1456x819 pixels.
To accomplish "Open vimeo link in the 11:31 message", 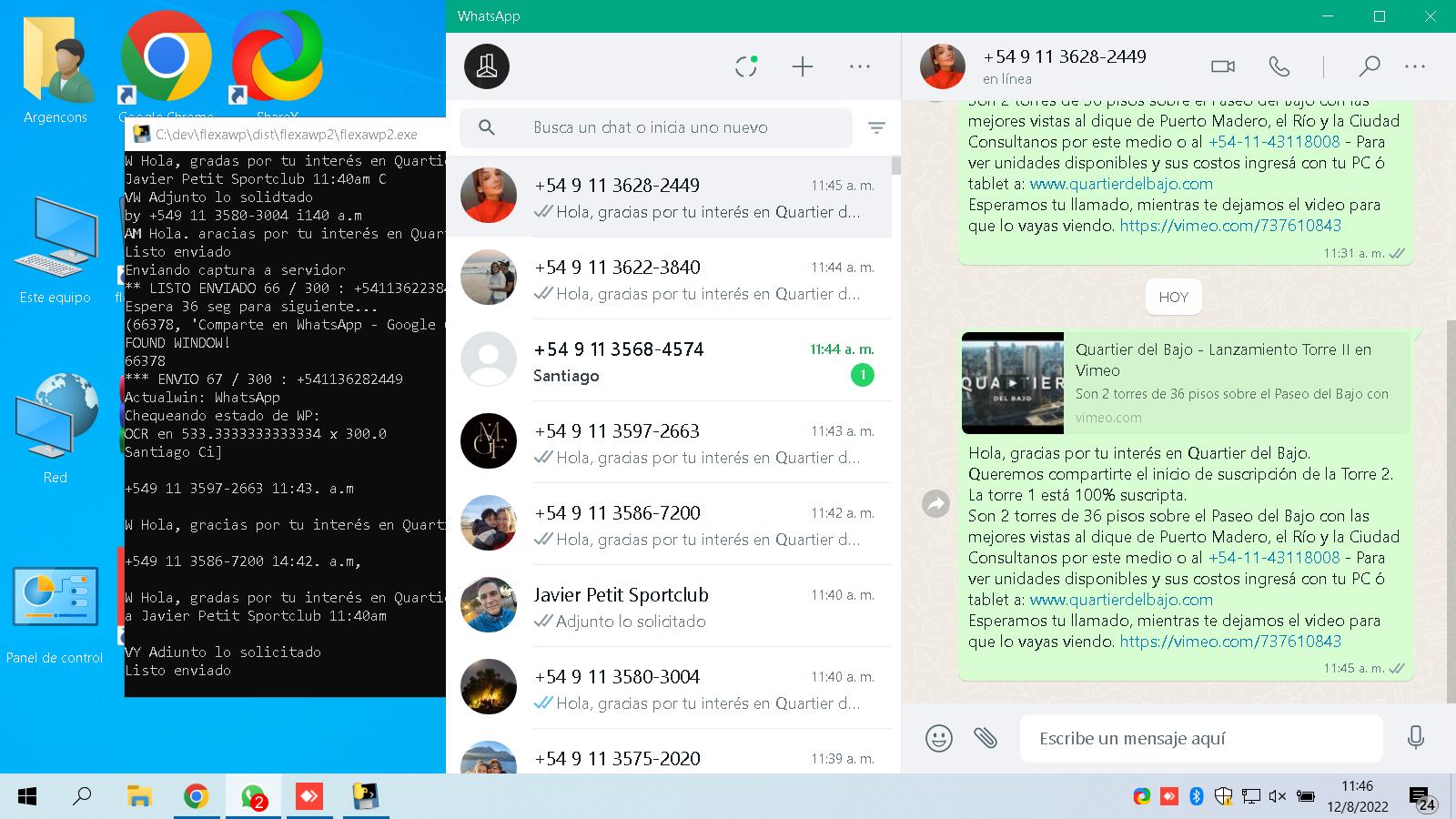I will [1230, 226].
